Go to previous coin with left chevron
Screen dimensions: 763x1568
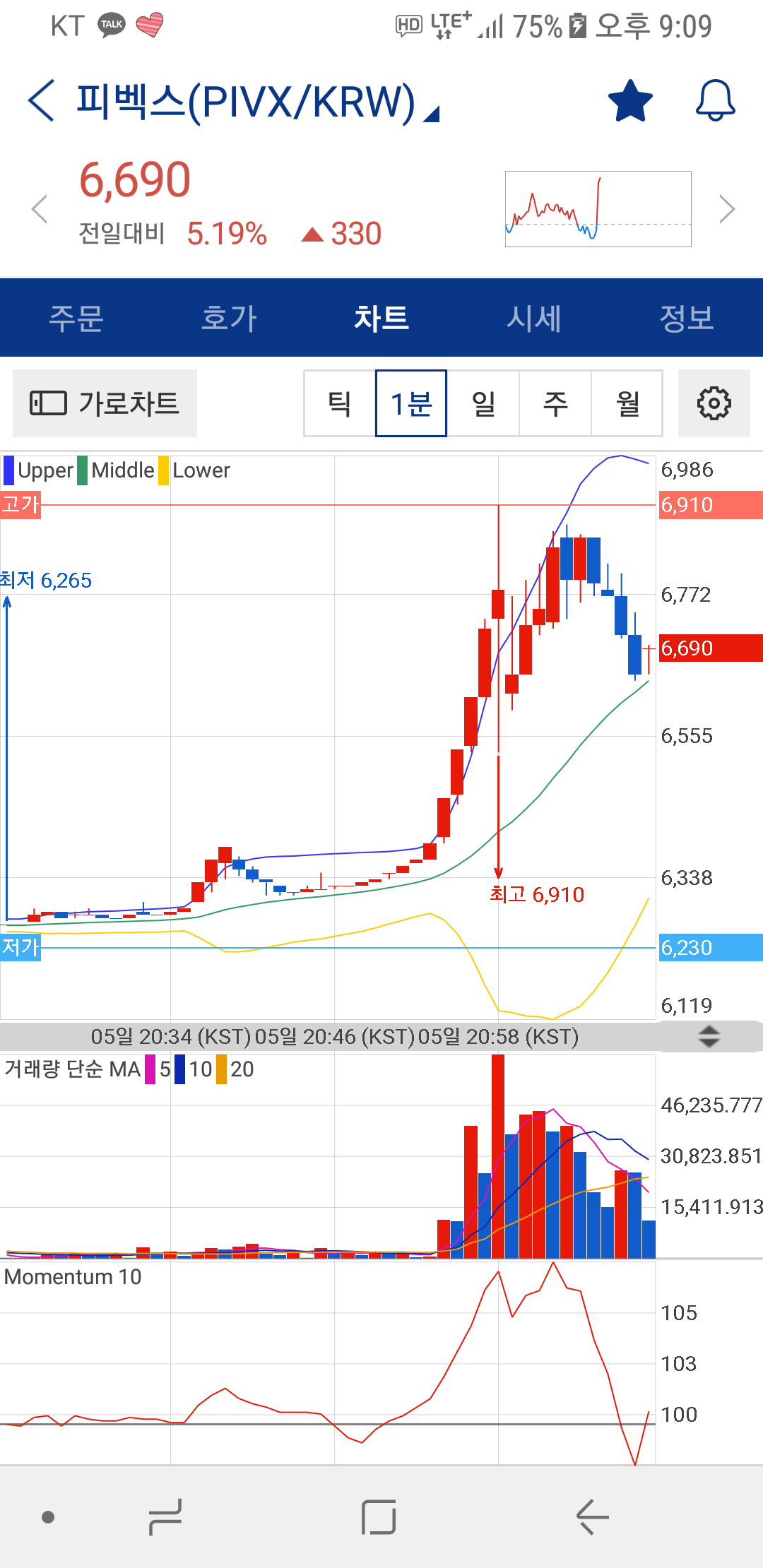tap(40, 209)
